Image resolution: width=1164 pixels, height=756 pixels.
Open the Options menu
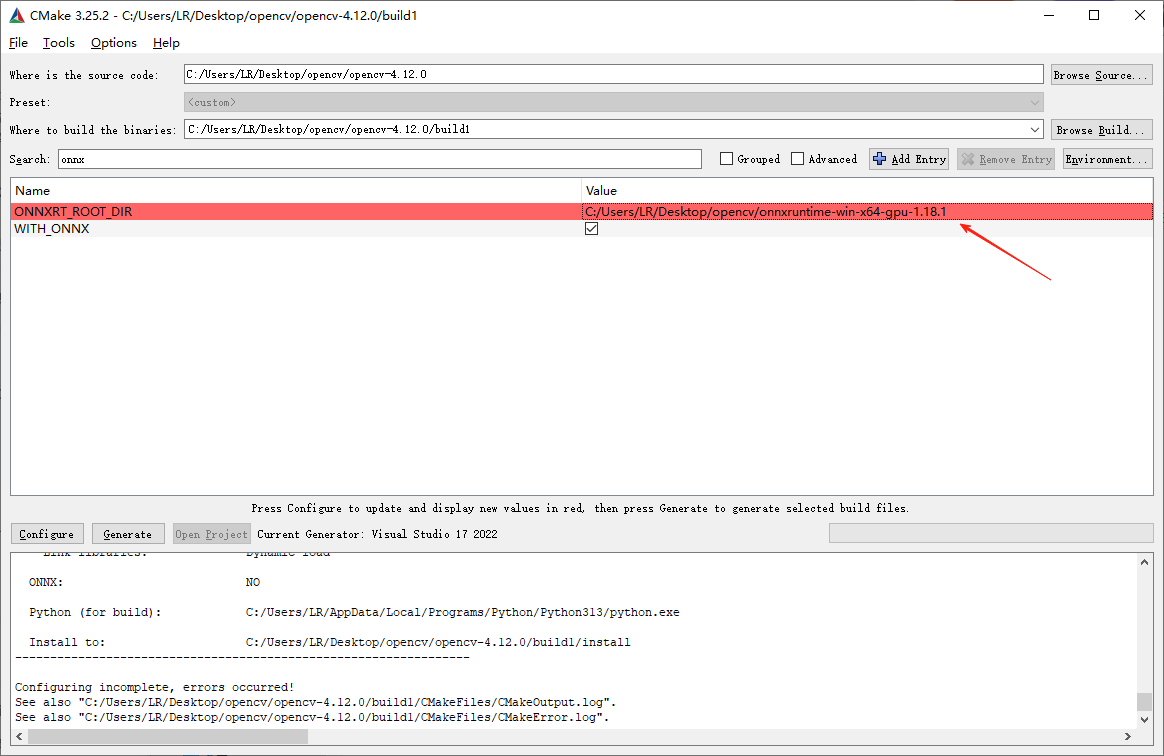tap(114, 43)
